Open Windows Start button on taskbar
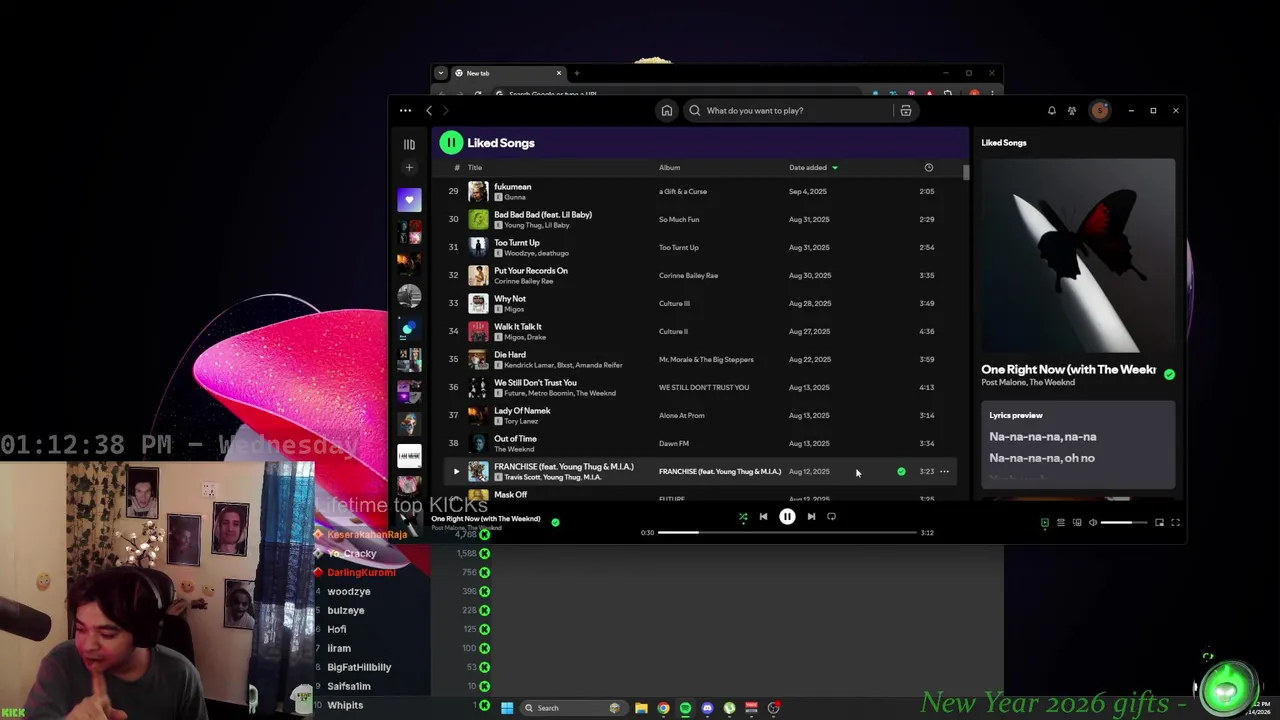 coord(507,708)
